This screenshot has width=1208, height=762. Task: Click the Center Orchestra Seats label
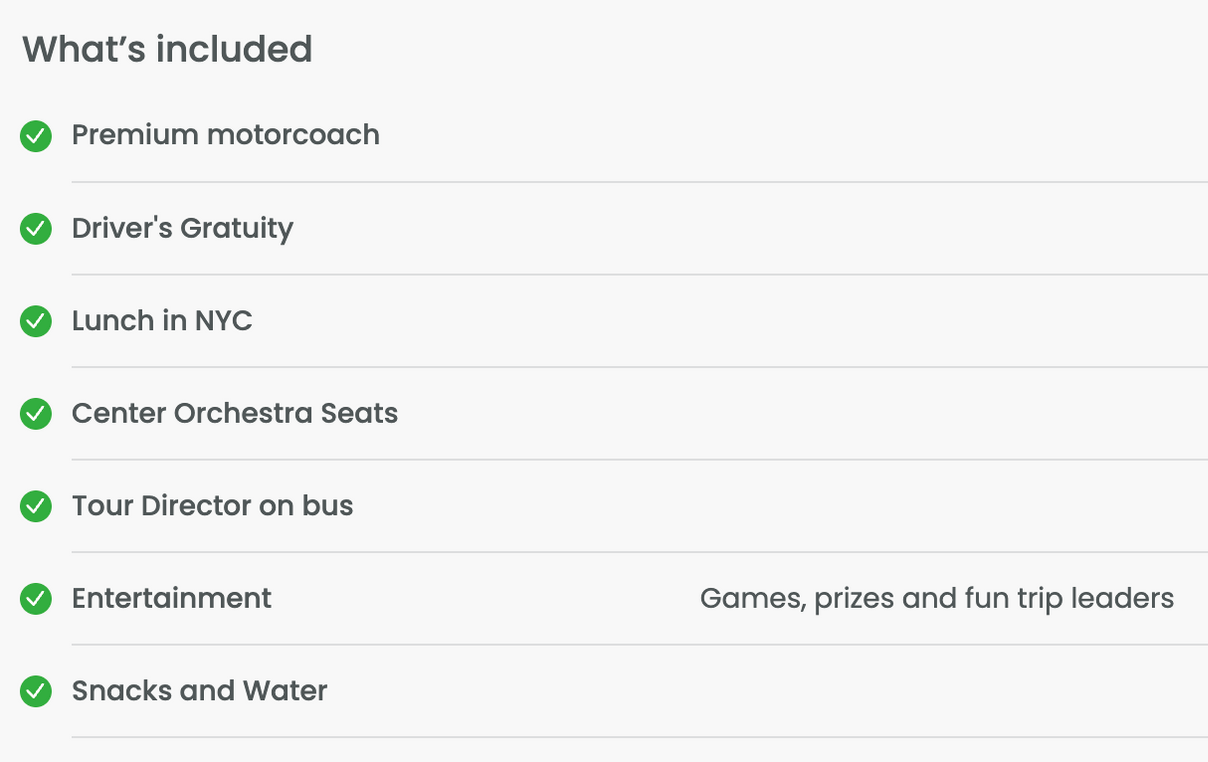(x=235, y=413)
